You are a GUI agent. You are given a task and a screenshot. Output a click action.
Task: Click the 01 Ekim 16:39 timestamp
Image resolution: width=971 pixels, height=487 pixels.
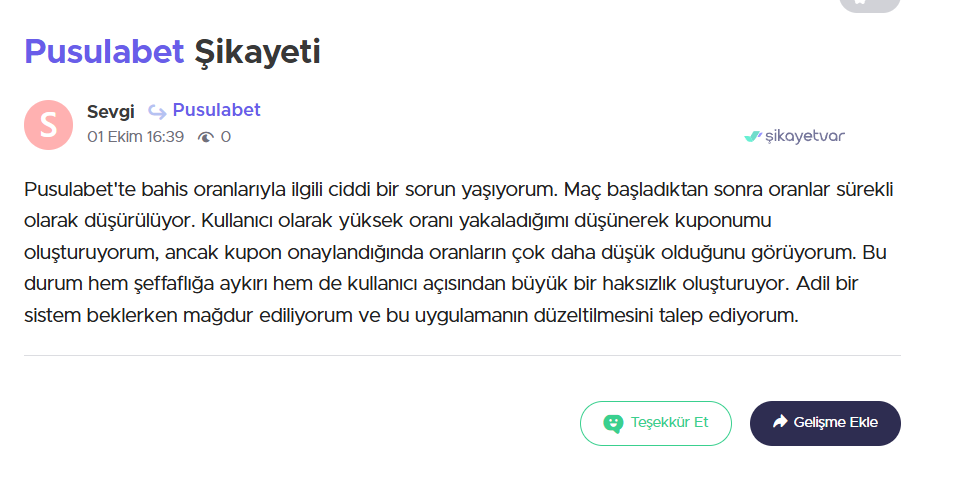(136, 137)
